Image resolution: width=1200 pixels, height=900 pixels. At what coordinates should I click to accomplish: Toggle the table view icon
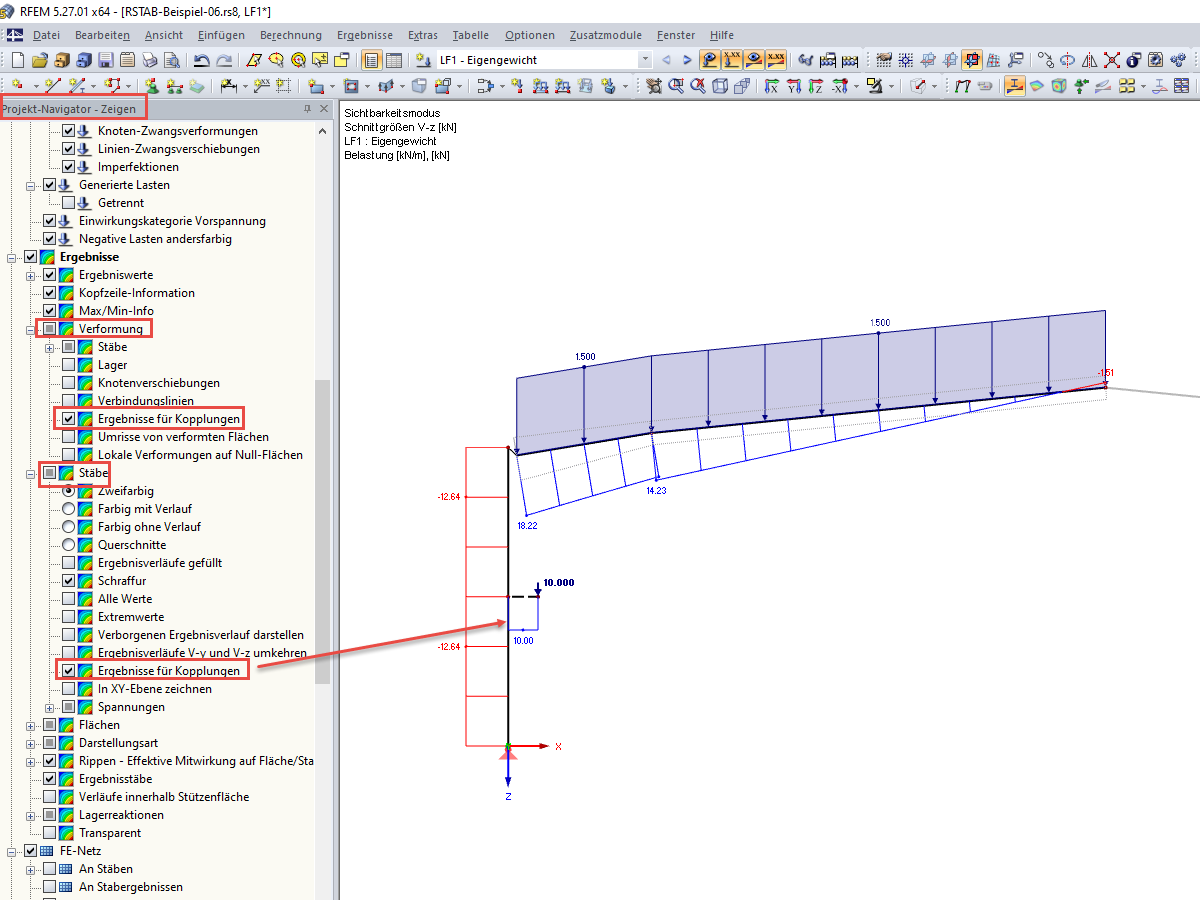coord(394,60)
